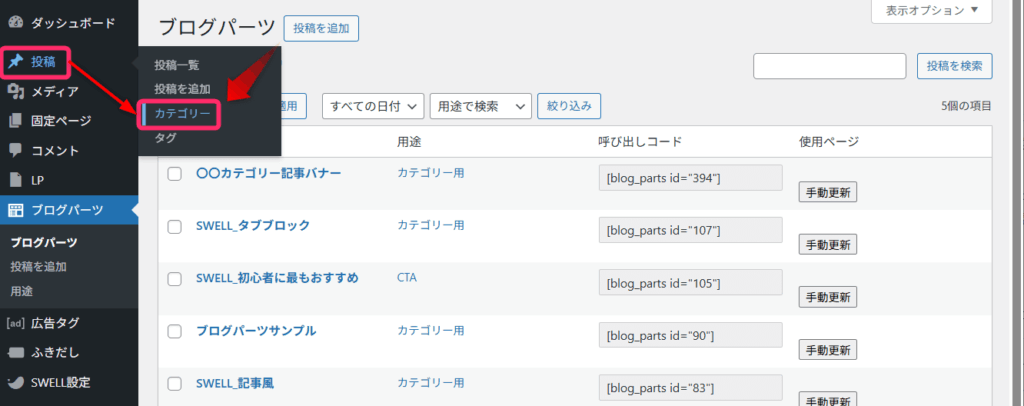Screen dimensions: 1024x406
Task: Open the SWELL_初心者に最もおすすめ post link
Action: 276,278
